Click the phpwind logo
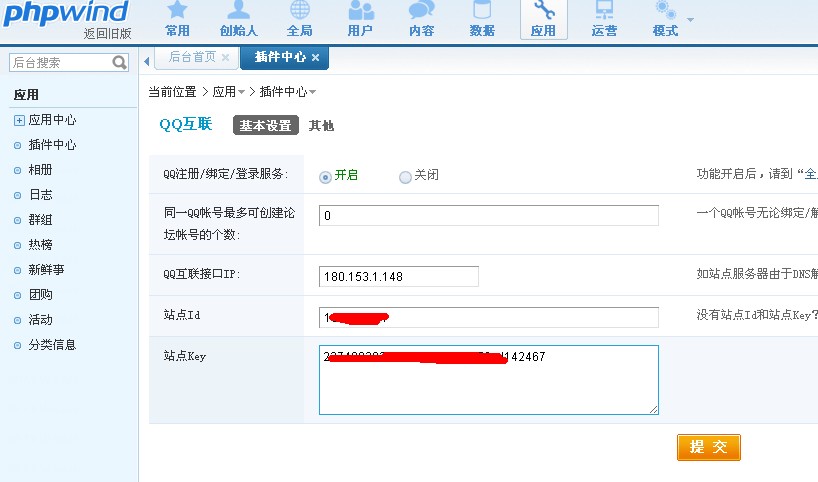Image resolution: width=818 pixels, height=482 pixels. pos(66,13)
